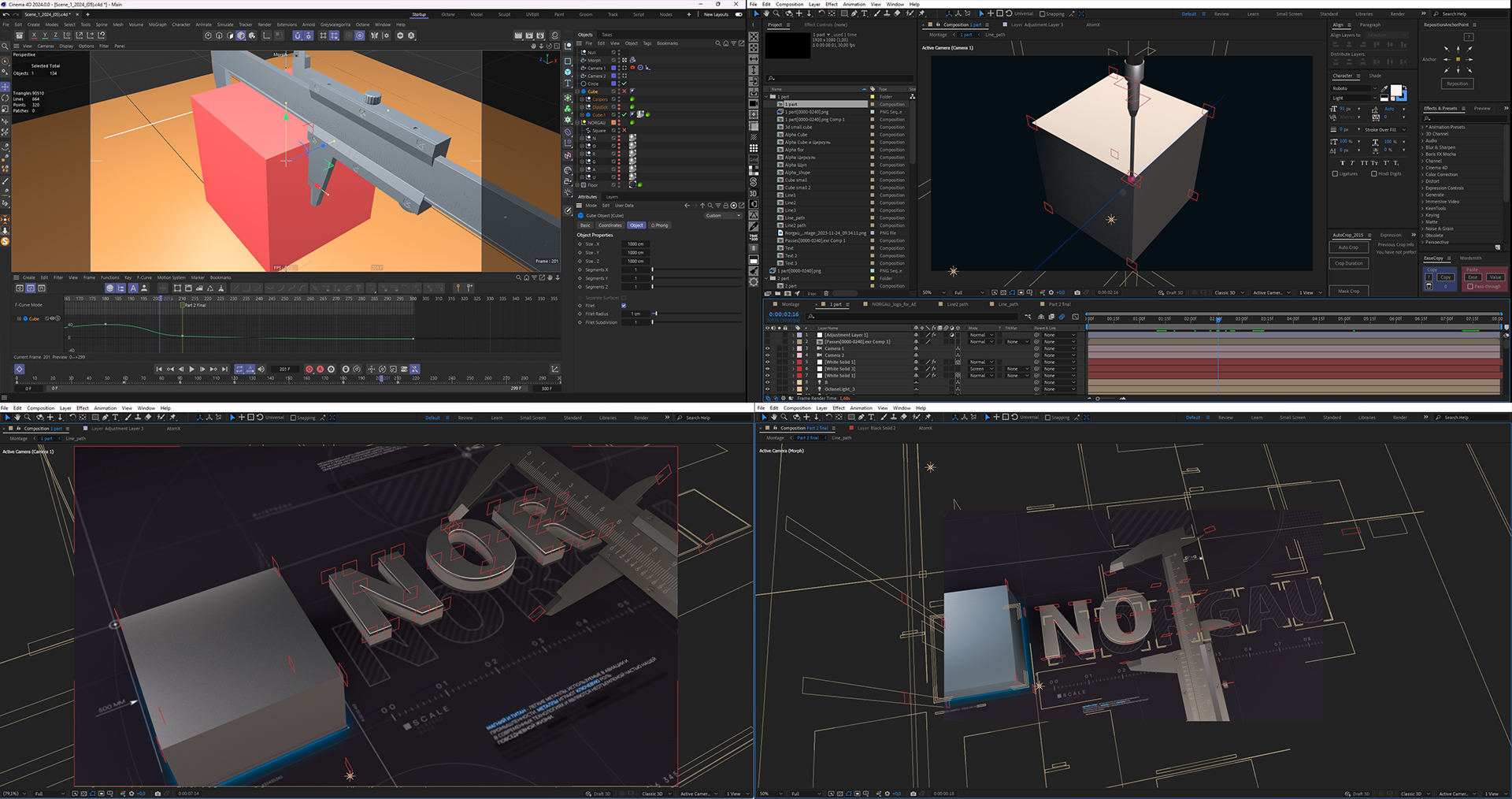Open the Classic 3D renderer dropdown in top-right viewer

1229,292
